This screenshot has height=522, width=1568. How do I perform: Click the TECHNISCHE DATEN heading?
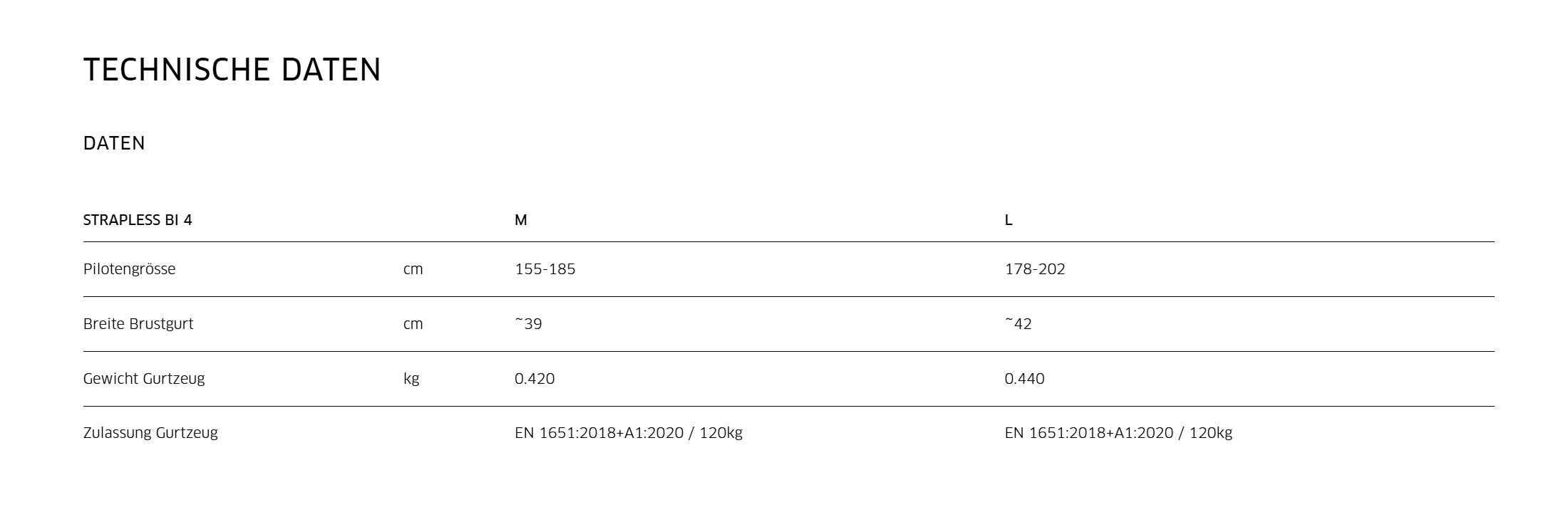click(232, 71)
